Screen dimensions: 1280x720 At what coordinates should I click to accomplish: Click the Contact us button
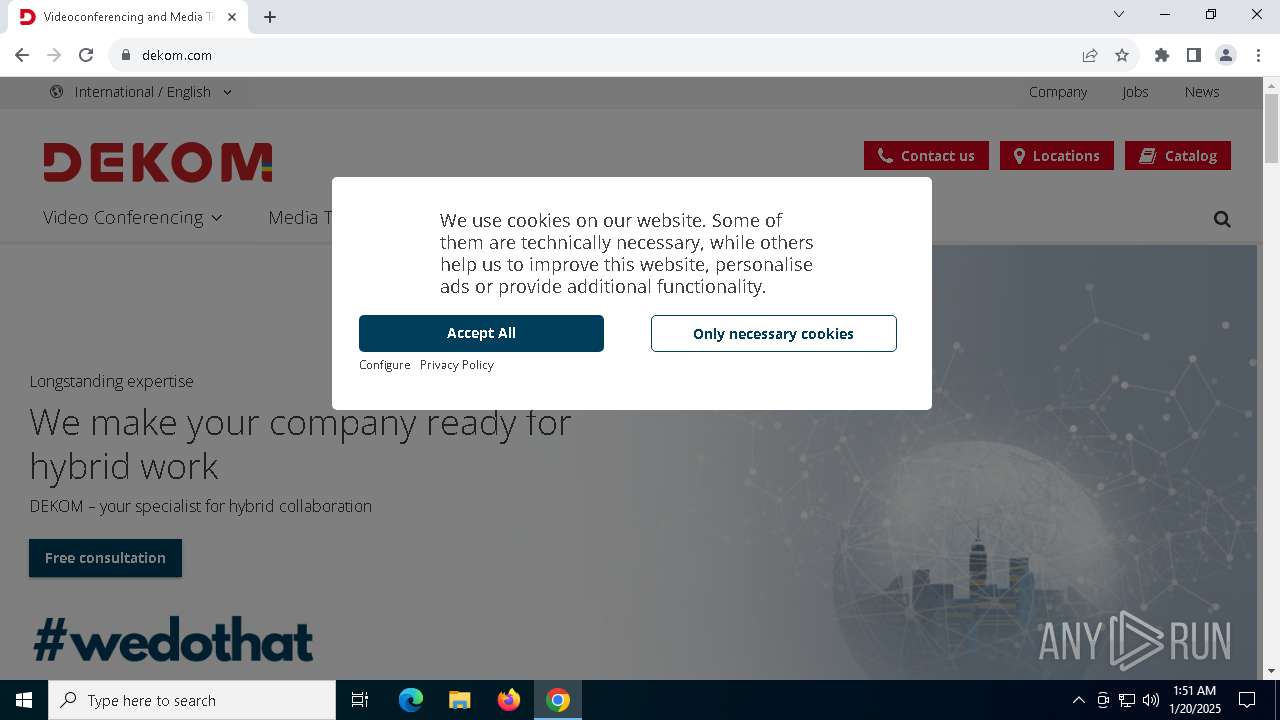point(926,156)
